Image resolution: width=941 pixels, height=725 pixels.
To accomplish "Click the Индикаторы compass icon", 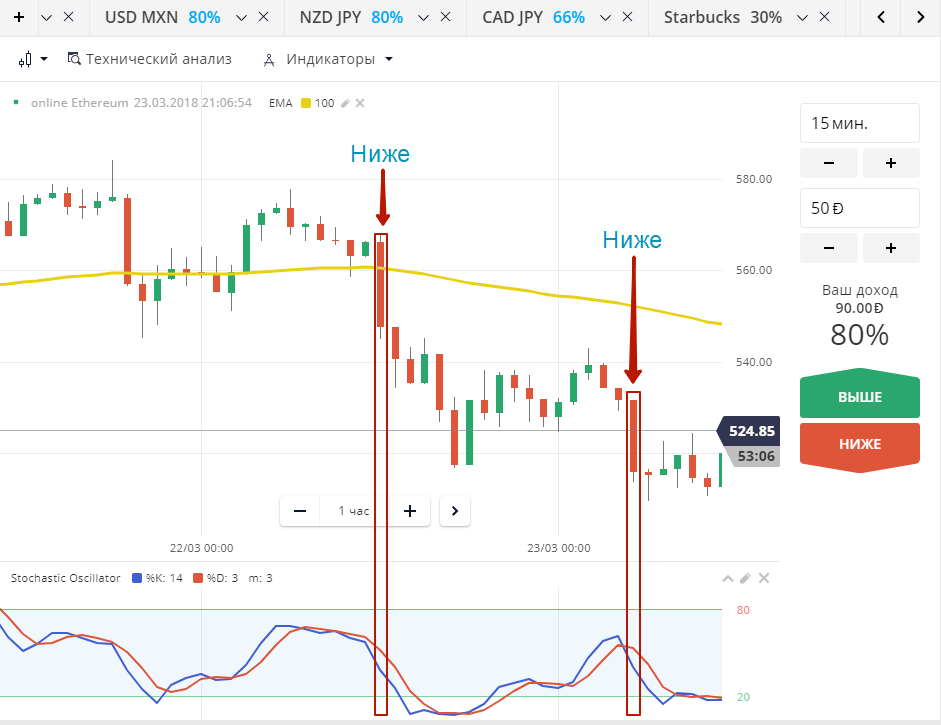I will tap(268, 59).
